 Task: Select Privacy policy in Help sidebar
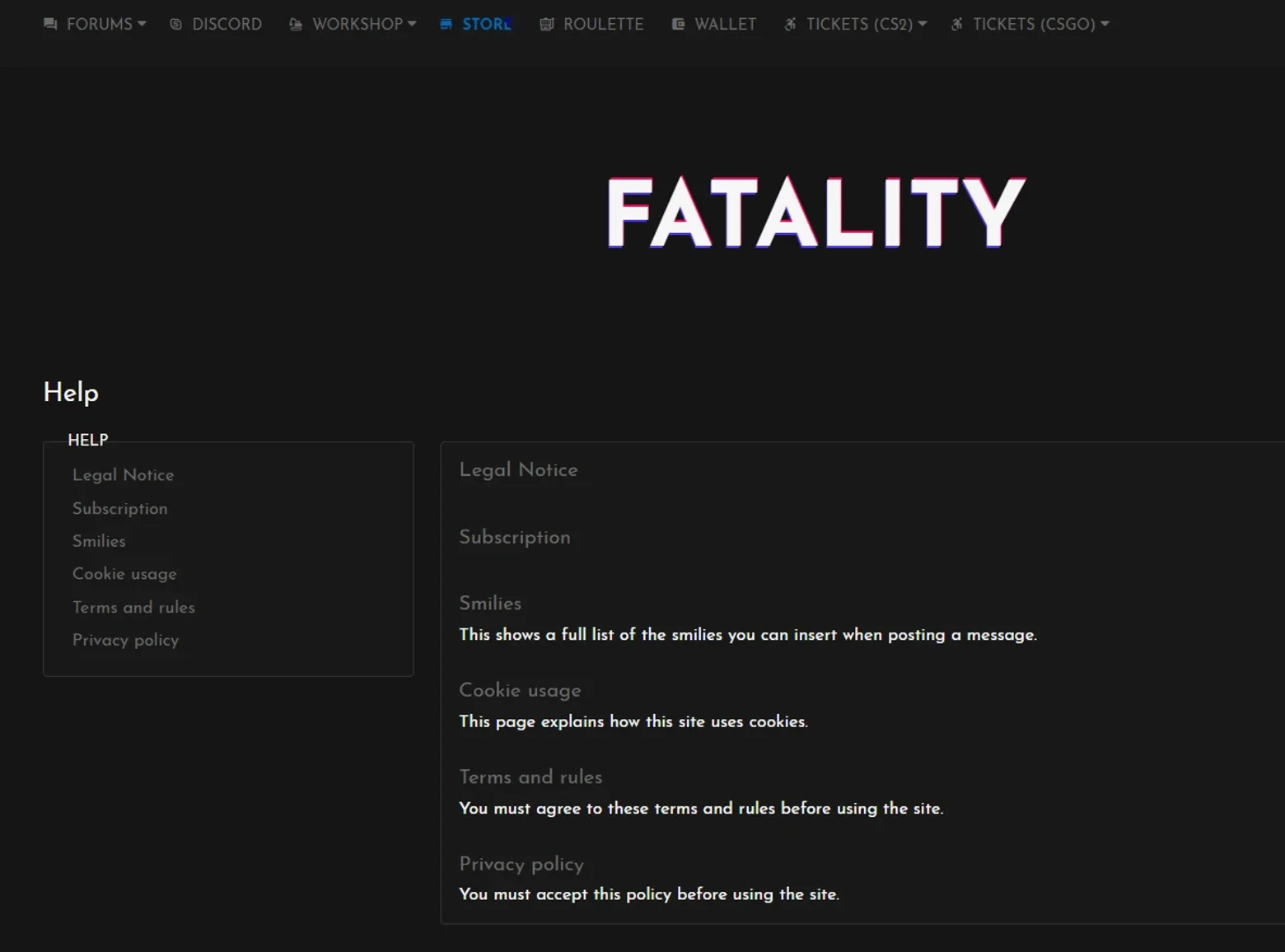125,640
